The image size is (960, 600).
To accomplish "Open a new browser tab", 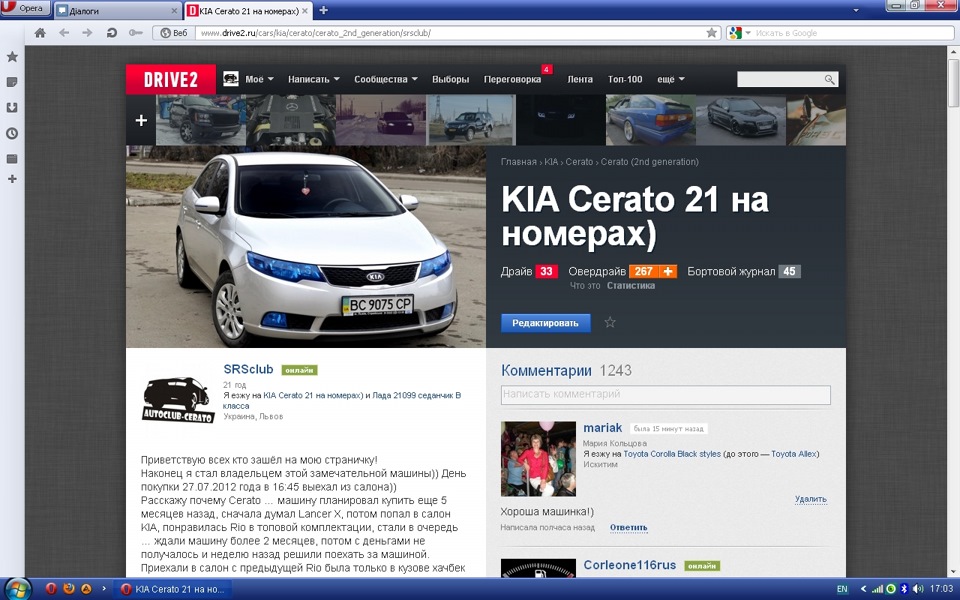I will pyautogui.click(x=323, y=10).
